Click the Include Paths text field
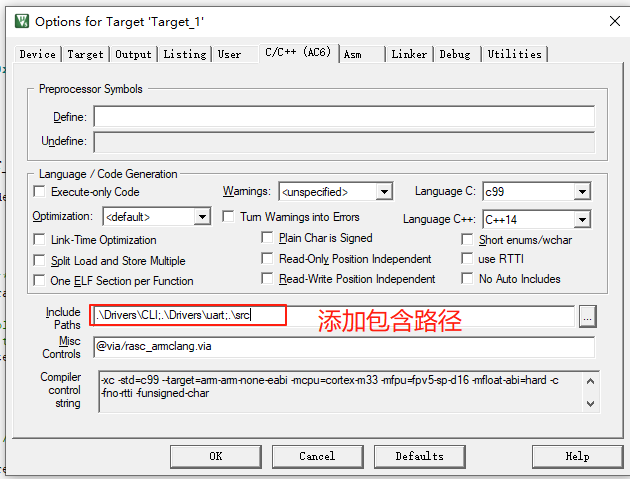This screenshot has width=630, height=479. (x=333, y=316)
